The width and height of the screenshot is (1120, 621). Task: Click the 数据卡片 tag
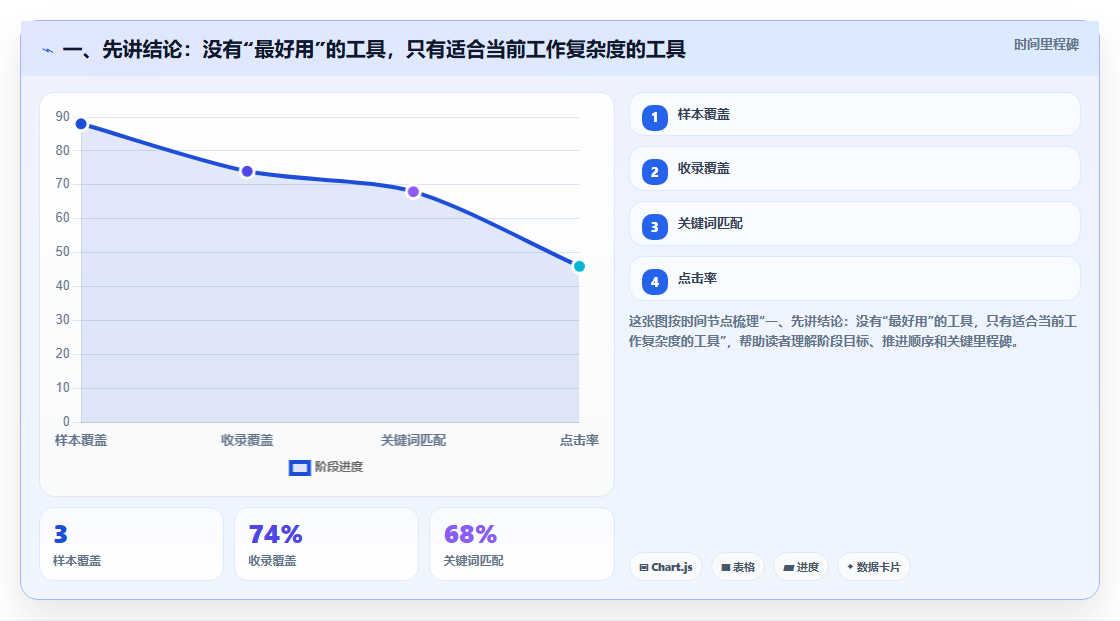click(x=874, y=567)
